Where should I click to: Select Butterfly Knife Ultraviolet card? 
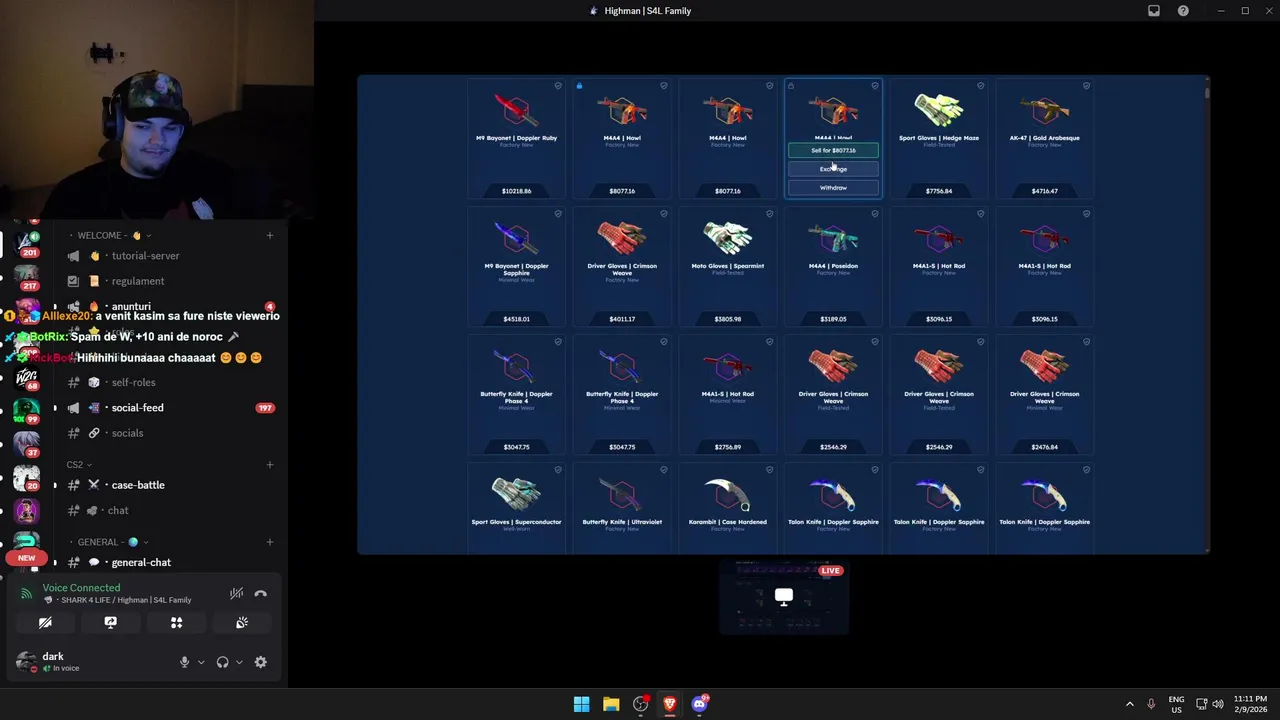tap(622, 508)
